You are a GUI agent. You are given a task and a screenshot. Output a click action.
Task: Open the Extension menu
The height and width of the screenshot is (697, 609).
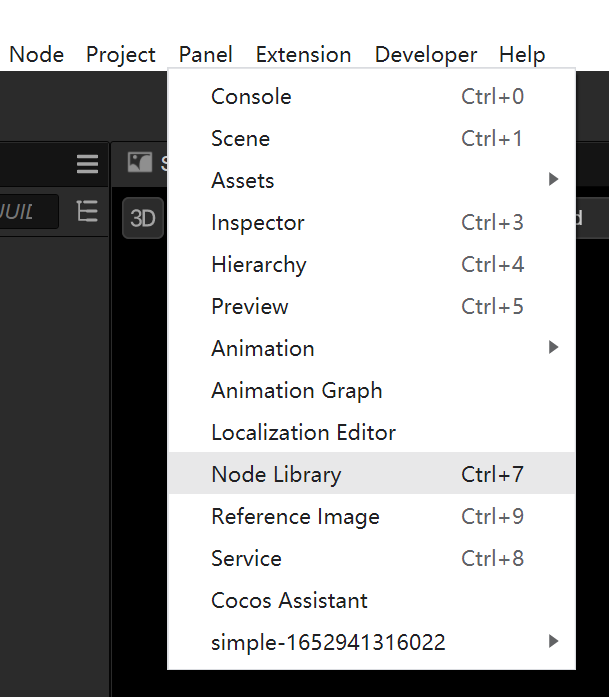pos(303,54)
